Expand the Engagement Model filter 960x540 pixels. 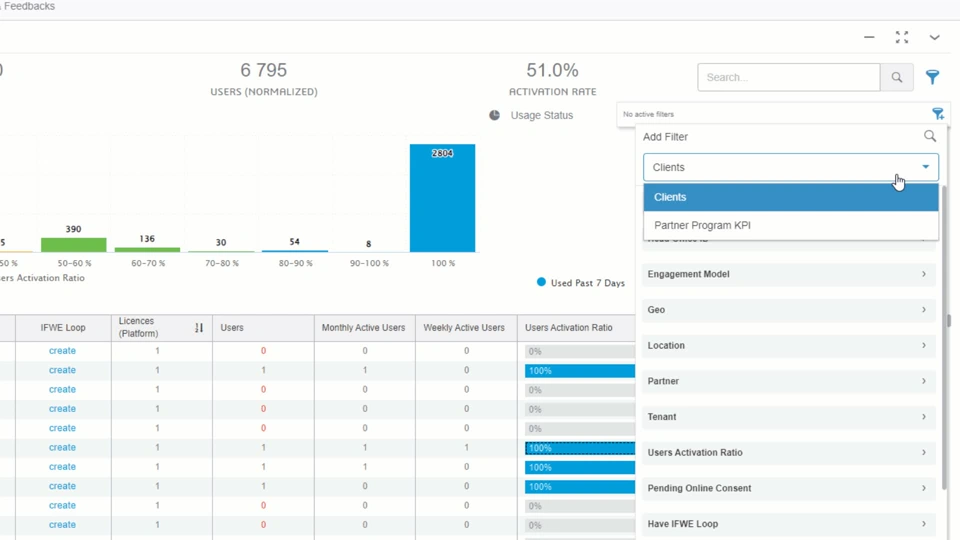[x=789, y=274]
